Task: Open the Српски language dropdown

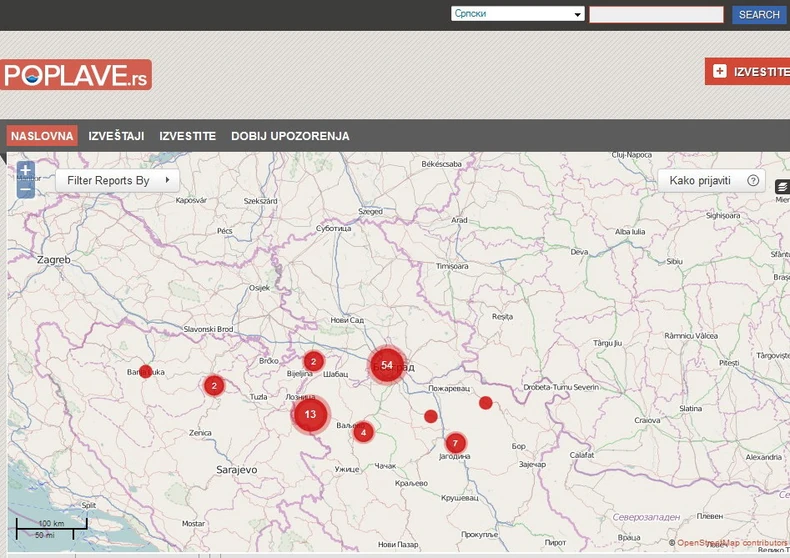Action: tap(517, 14)
